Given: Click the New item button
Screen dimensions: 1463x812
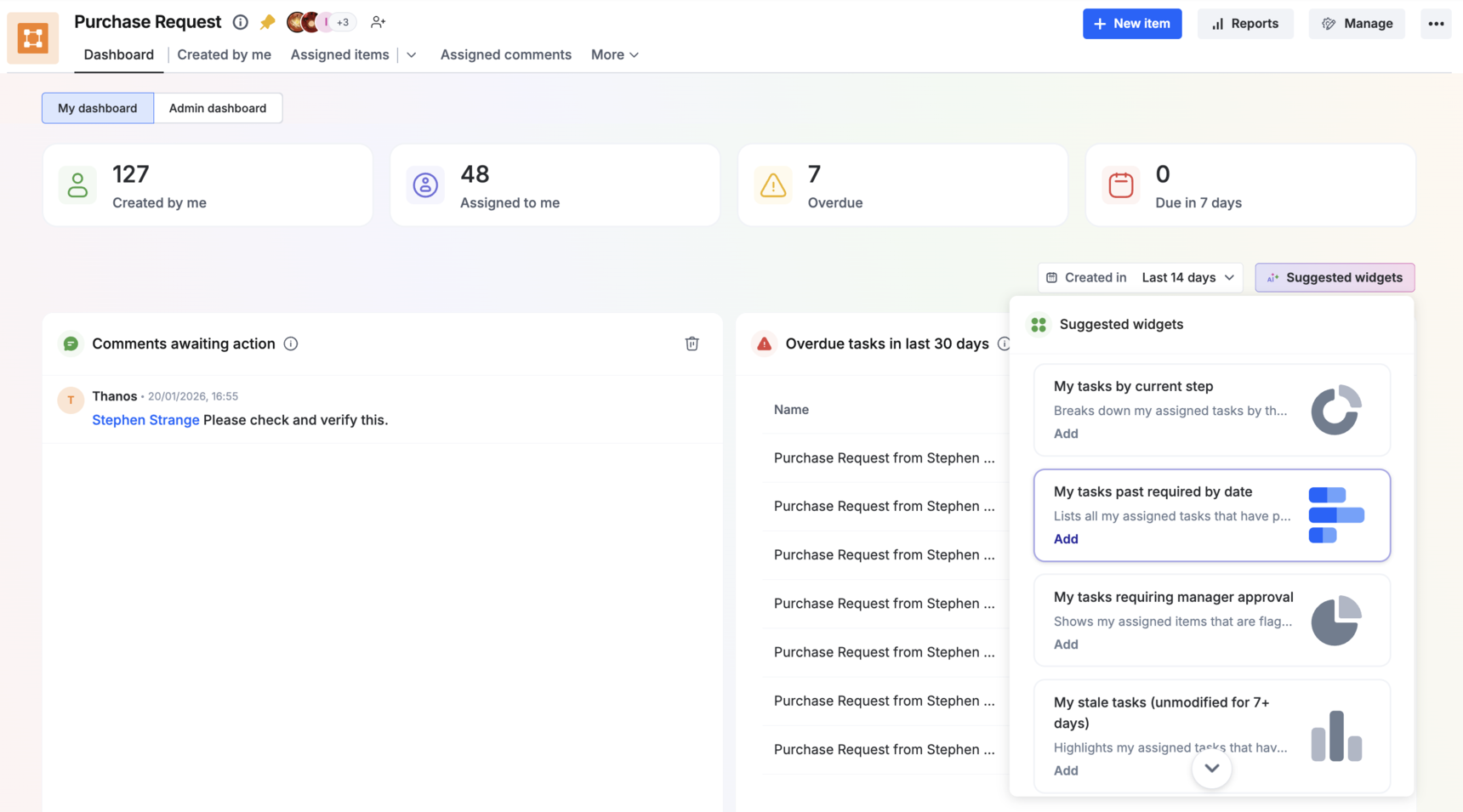Looking at the screenshot, I should [x=1131, y=24].
